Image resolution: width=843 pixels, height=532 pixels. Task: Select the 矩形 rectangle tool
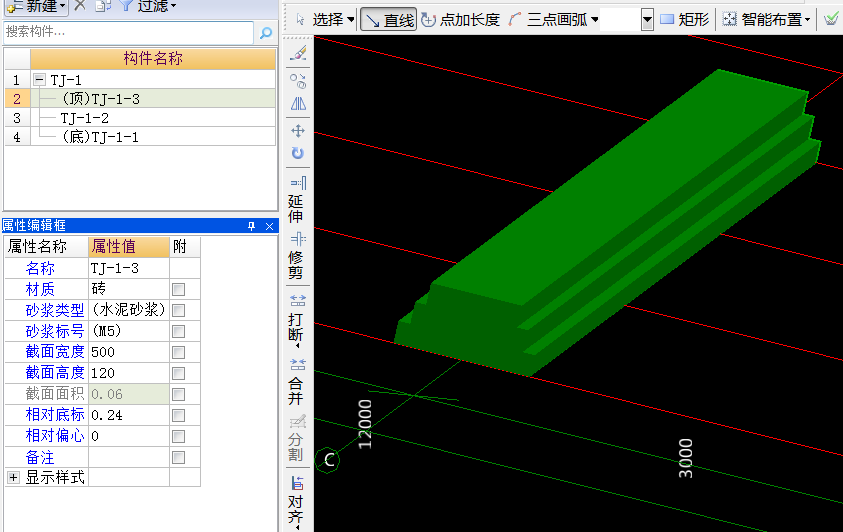coord(684,20)
